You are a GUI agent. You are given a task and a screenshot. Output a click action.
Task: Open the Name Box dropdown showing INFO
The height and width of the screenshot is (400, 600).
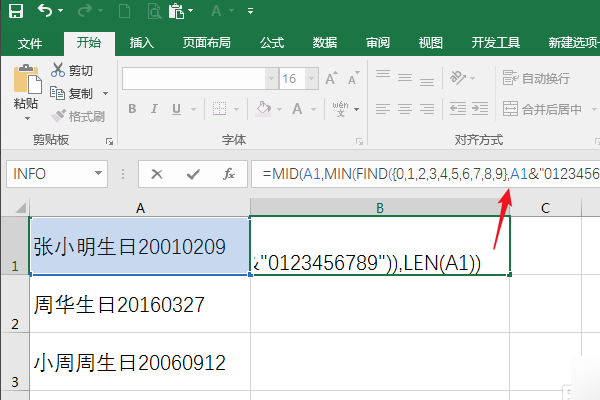pos(98,173)
